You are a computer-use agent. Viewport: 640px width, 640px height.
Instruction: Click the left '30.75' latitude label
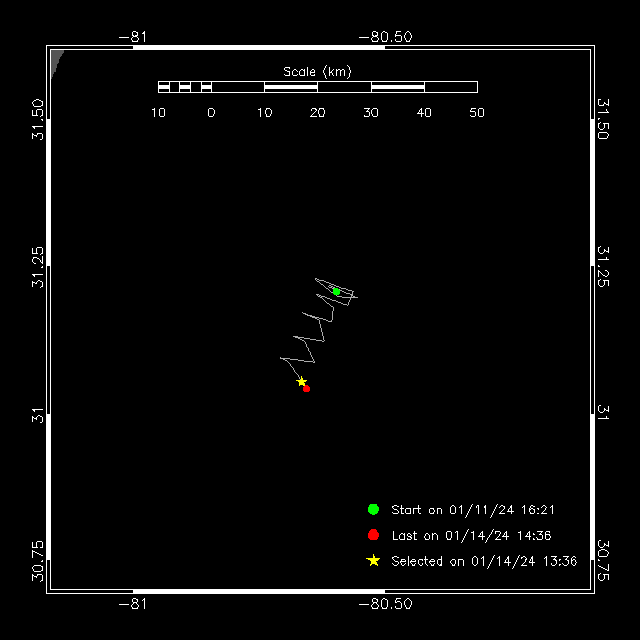pyautogui.click(x=38, y=561)
